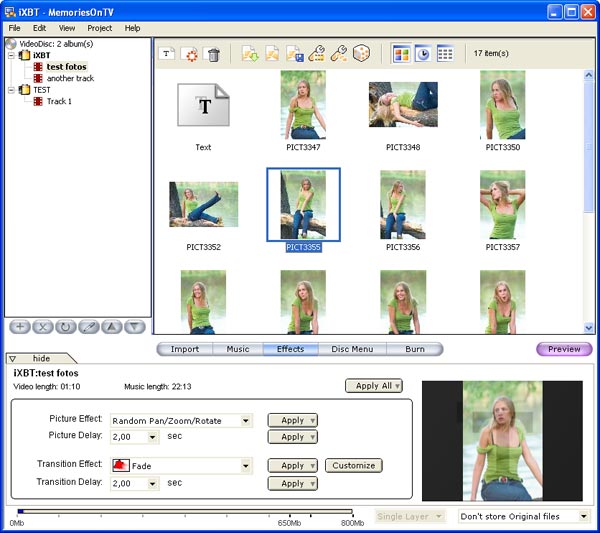Click the trash can delete icon
Viewport: 600px width, 533px height.
click(x=212, y=54)
